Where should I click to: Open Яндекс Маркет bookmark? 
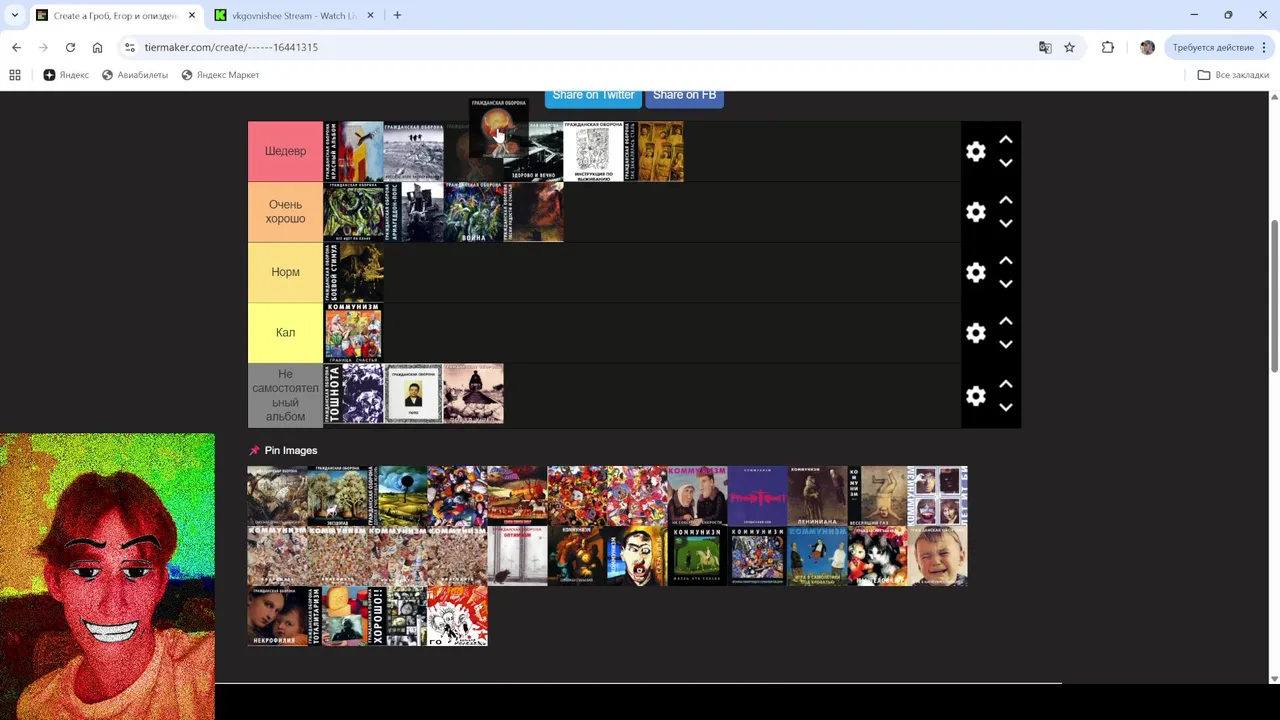pos(220,75)
